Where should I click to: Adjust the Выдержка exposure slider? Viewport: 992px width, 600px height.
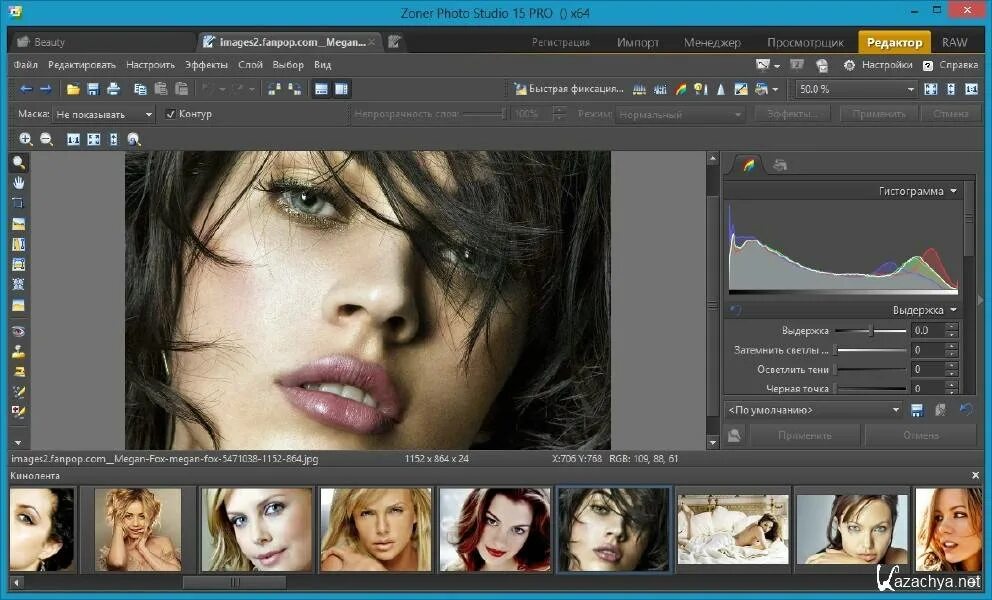(x=871, y=330)
